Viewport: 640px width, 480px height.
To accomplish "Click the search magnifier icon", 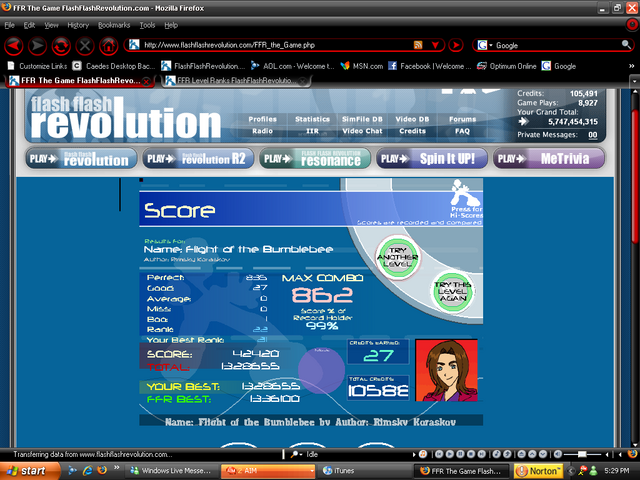I will pyautogui.click(x=626, y=45).
